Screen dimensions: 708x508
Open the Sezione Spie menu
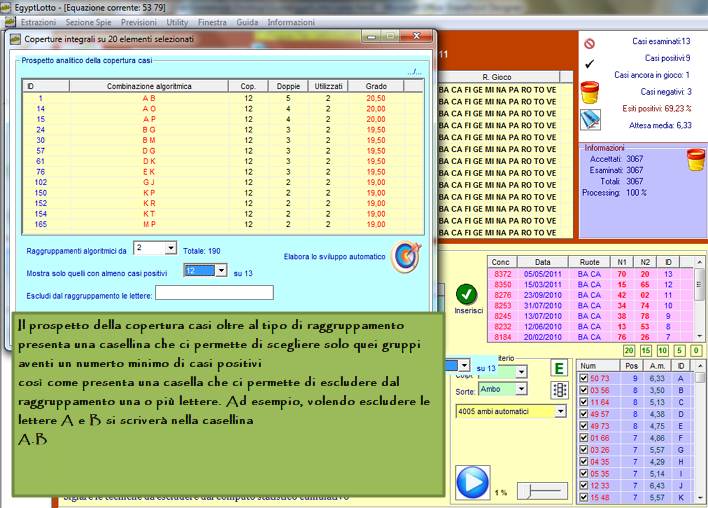(88, 22)
